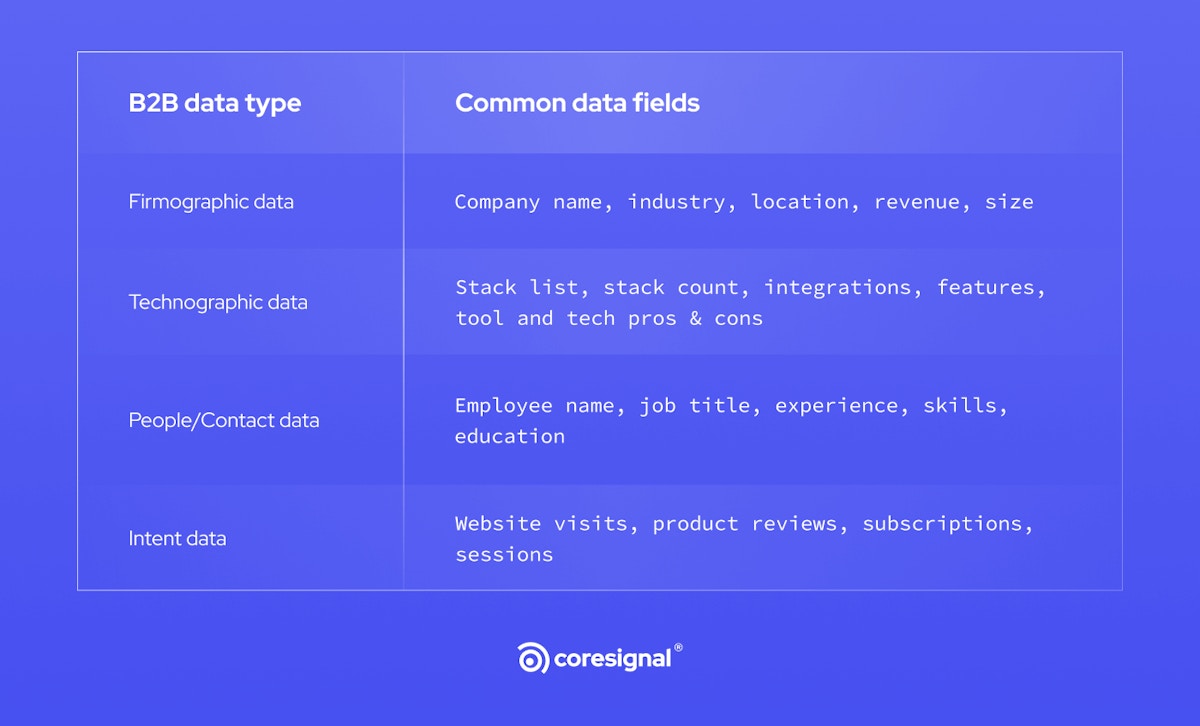Click the People/Contact data row label
This screenshot has height=726, width=1200.
[224, 420]
